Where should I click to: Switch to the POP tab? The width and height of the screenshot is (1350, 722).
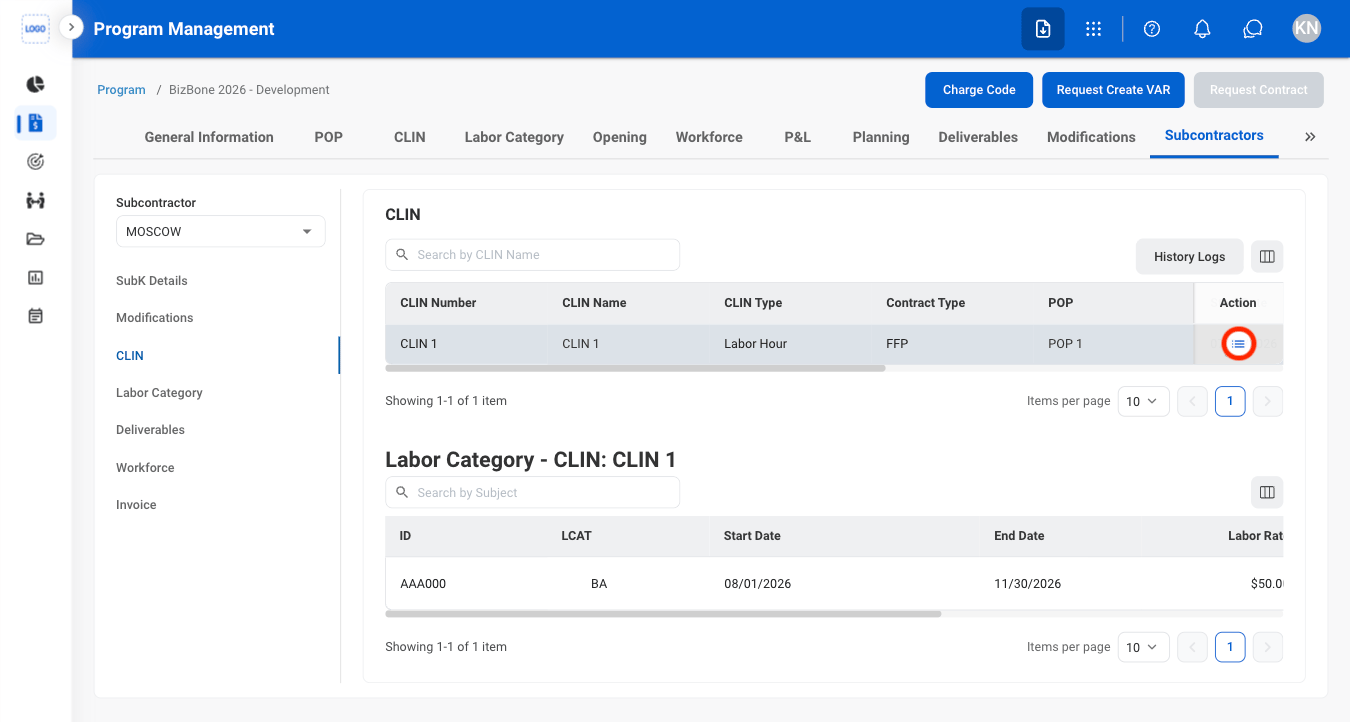(x=329, y=137)
